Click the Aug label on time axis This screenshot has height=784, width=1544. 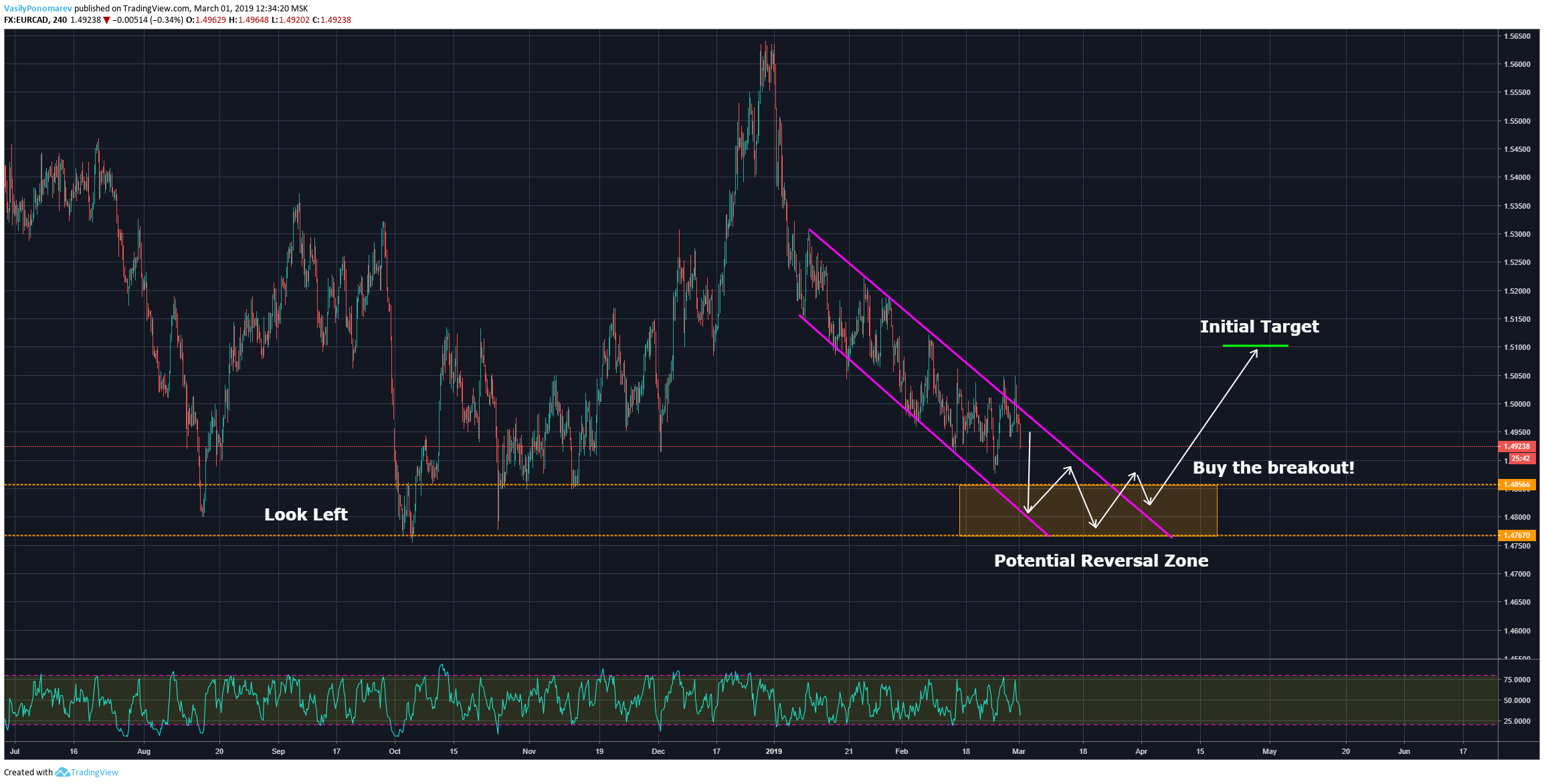click(x=144, y=751)
